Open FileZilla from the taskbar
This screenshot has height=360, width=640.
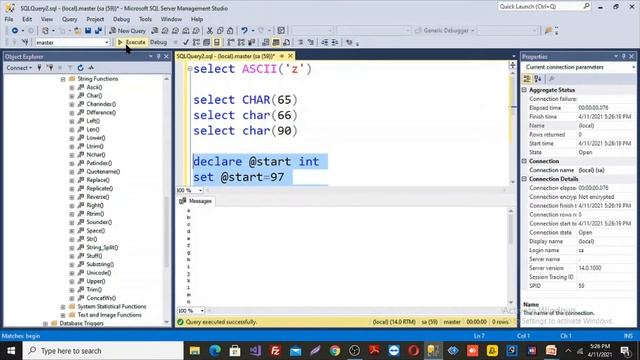tap(275, 351)
